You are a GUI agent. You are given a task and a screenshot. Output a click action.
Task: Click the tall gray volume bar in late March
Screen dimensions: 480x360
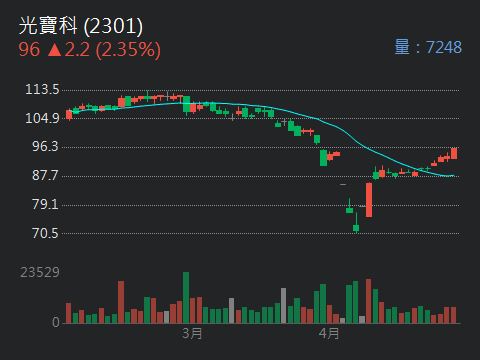283,305
